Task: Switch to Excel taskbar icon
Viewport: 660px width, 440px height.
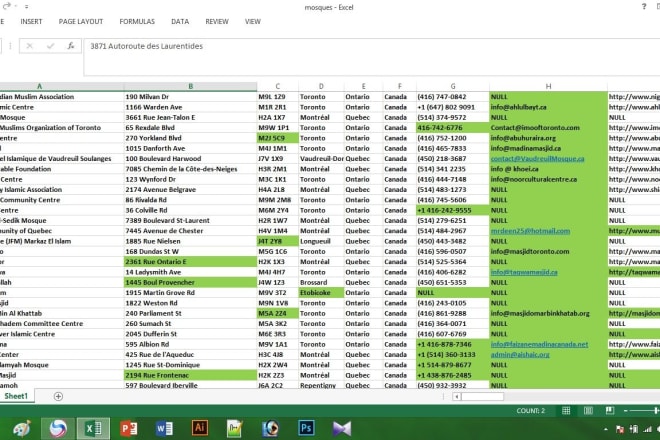Action: (x=93, y=429)
